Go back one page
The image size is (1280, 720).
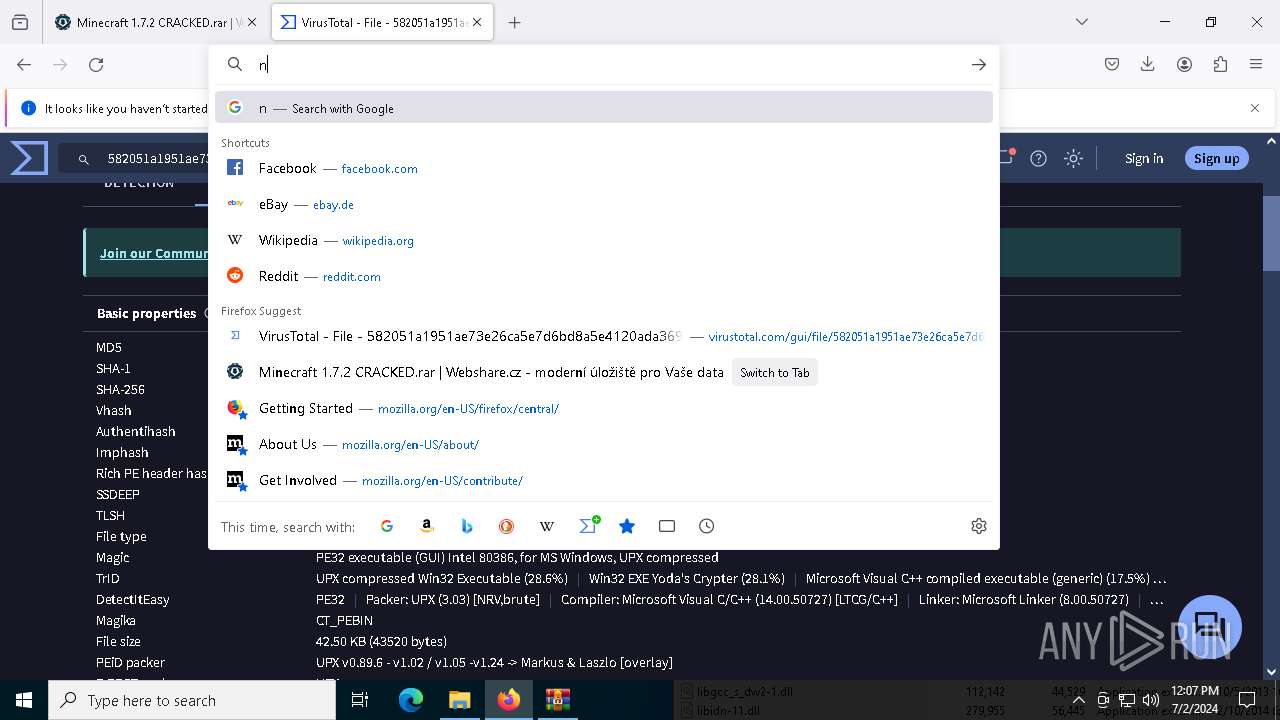coord(24,64)
